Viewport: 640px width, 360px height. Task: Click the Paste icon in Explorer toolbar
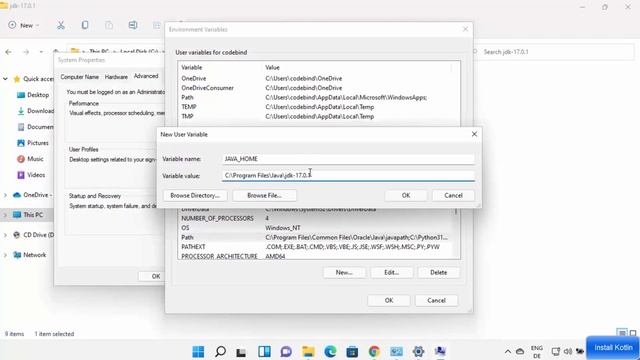tap(109, 25)
